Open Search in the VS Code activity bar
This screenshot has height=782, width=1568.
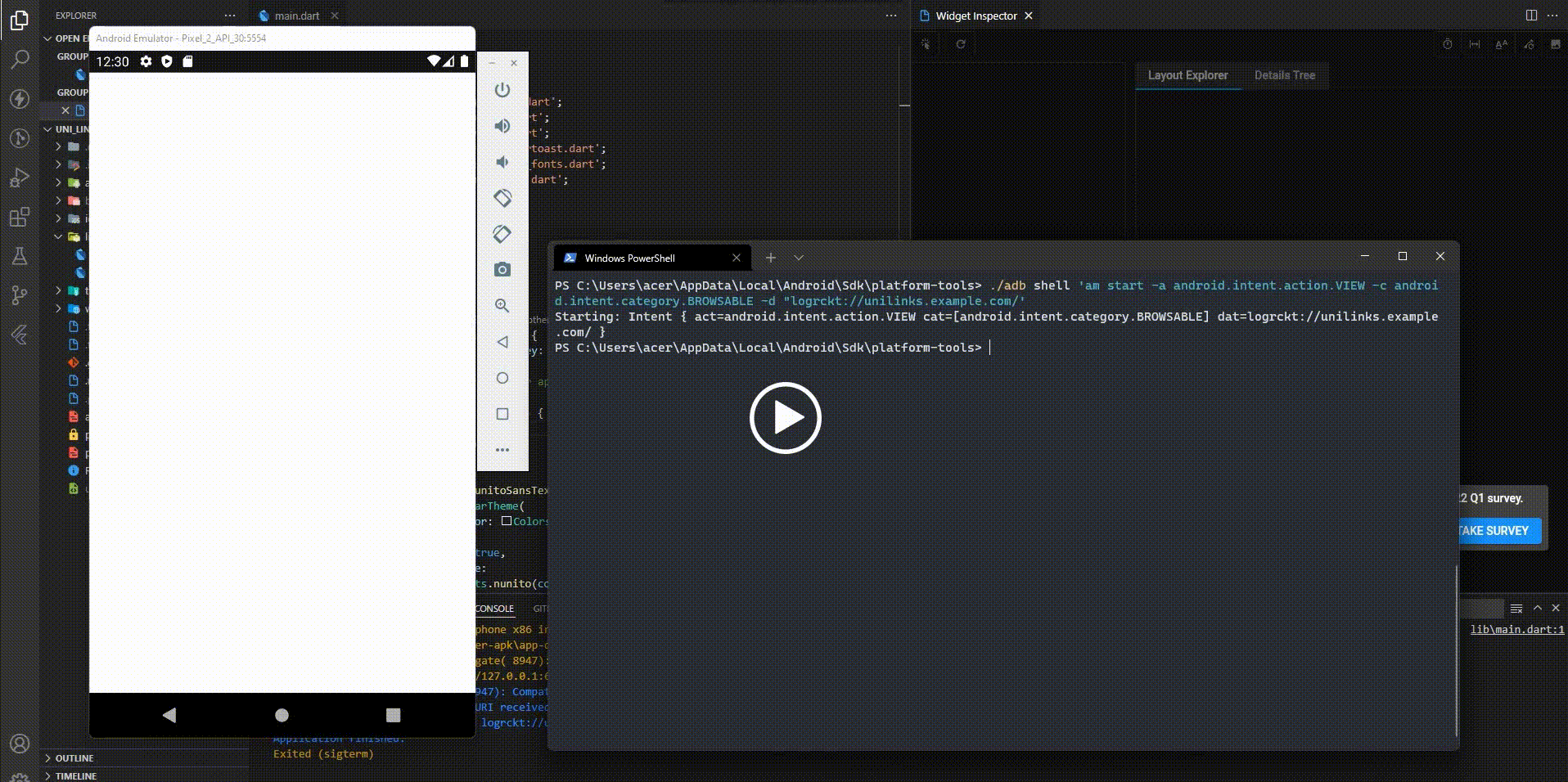coord(20,59)
